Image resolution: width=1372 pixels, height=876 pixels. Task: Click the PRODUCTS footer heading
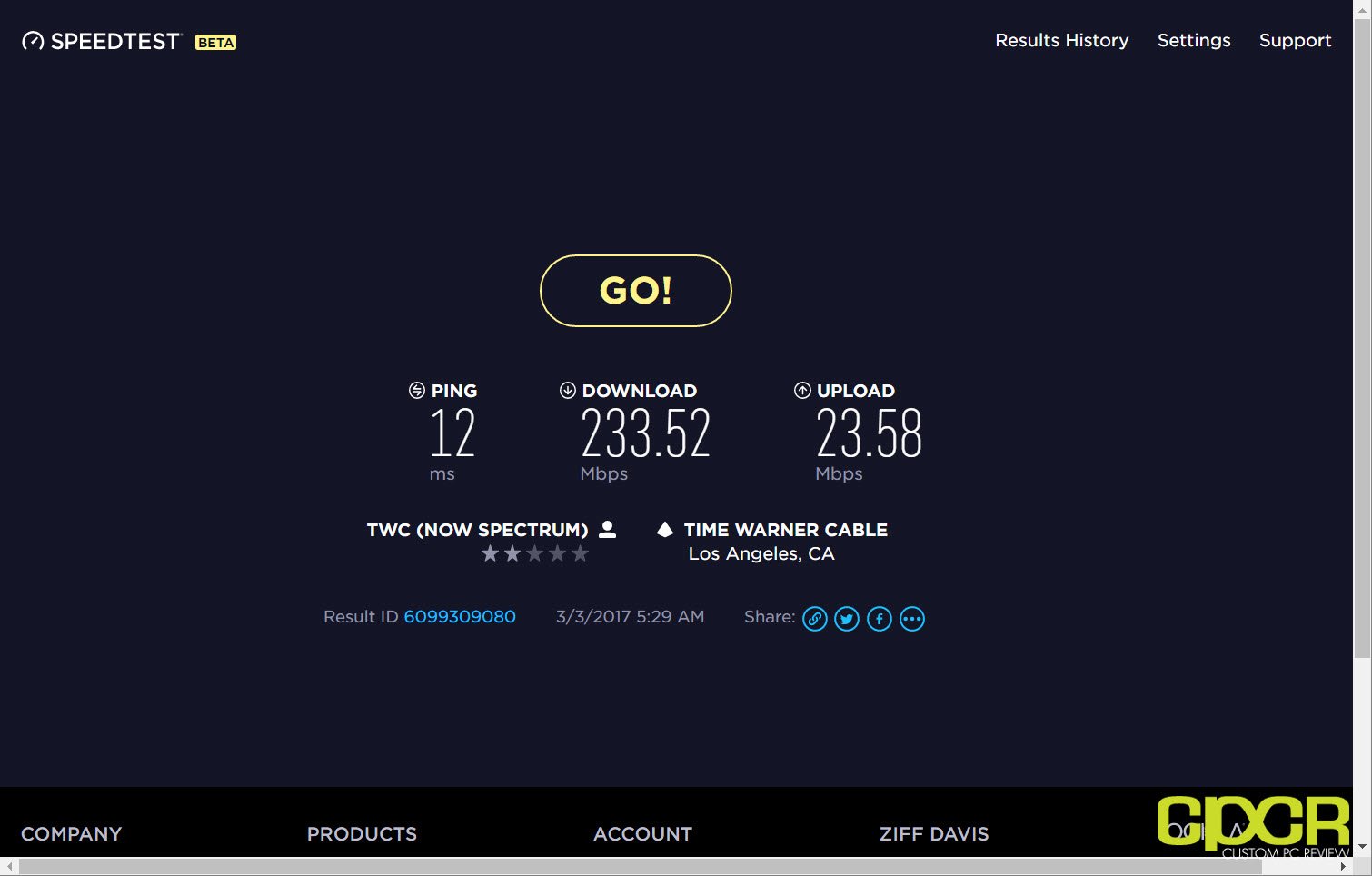(x=362, y=833)
